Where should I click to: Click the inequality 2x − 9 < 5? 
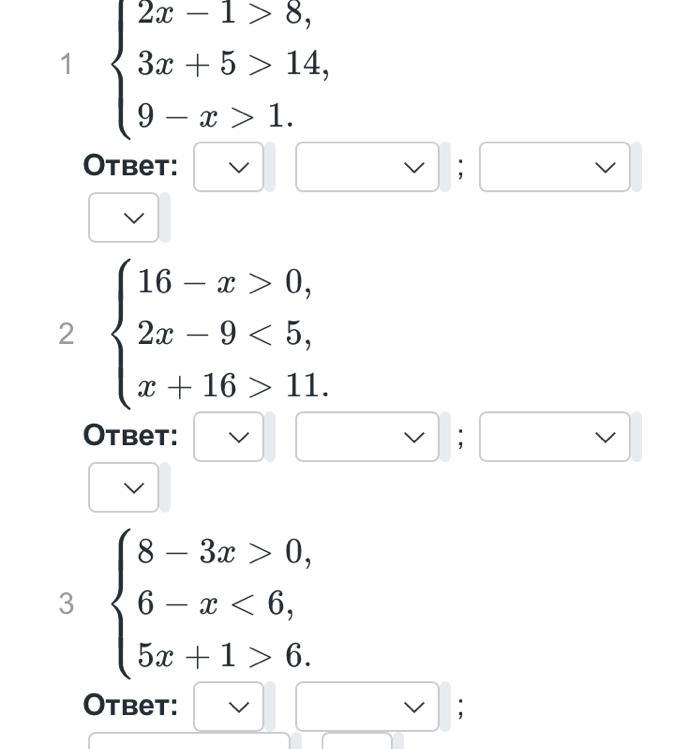coord(224,333)
